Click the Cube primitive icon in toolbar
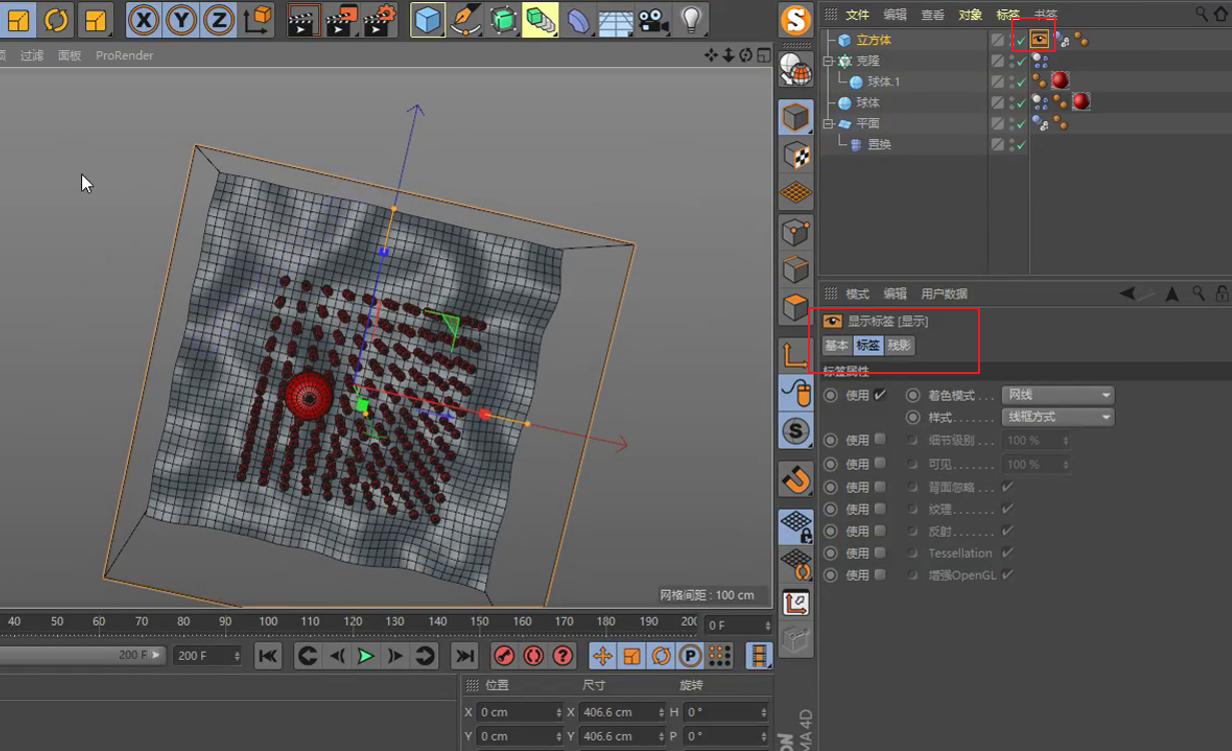Screen dimensions: 1232x751 tap(428, 19)
